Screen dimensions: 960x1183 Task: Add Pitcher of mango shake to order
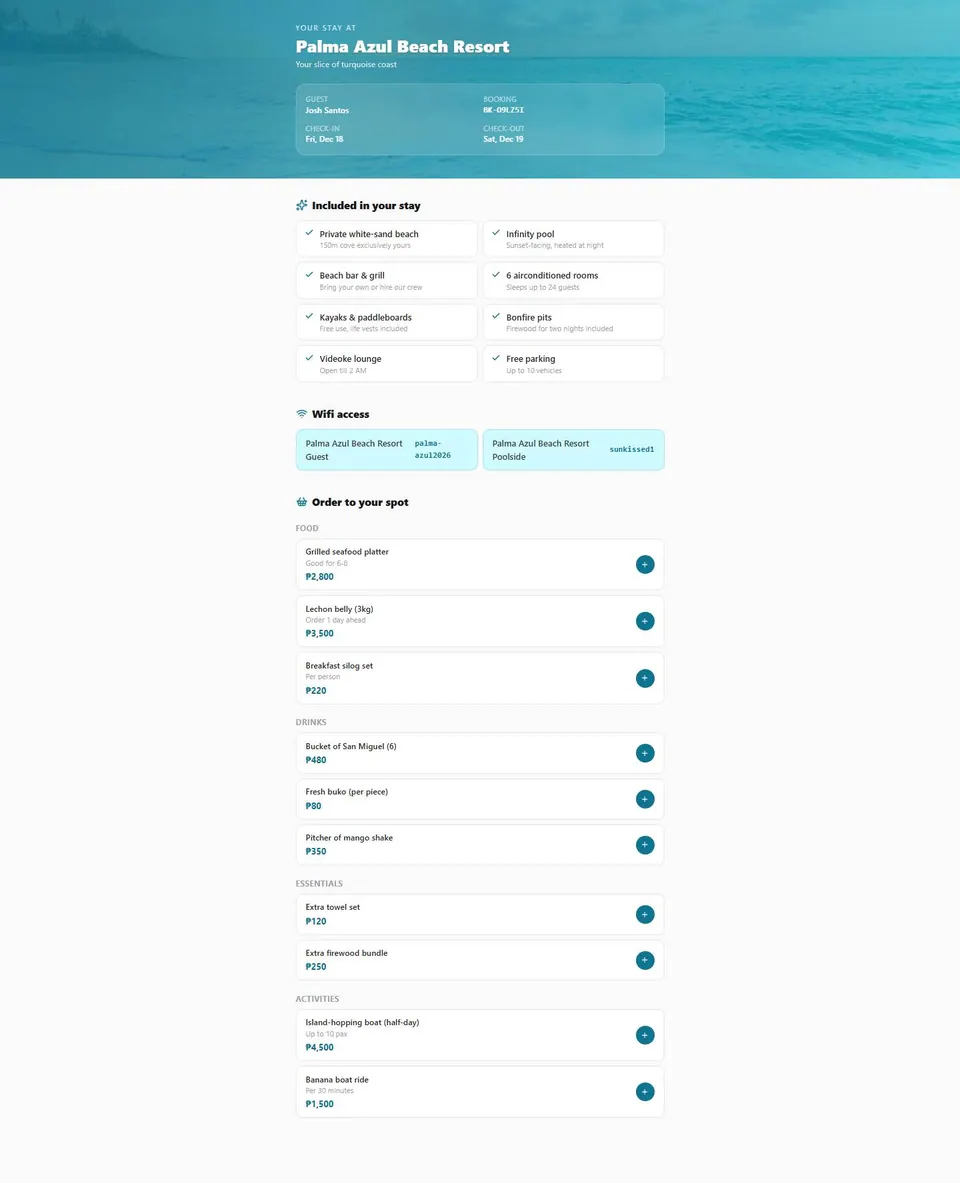645,845
